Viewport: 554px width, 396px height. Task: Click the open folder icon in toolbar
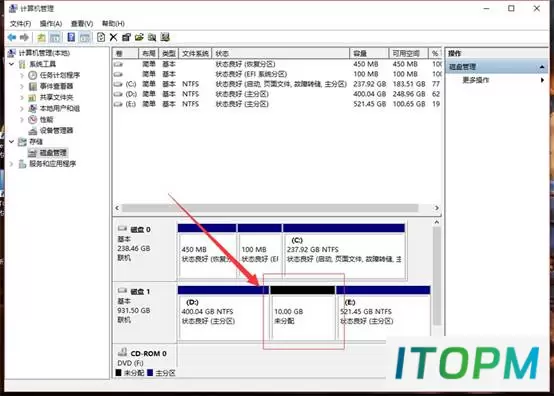pos(139,37)
